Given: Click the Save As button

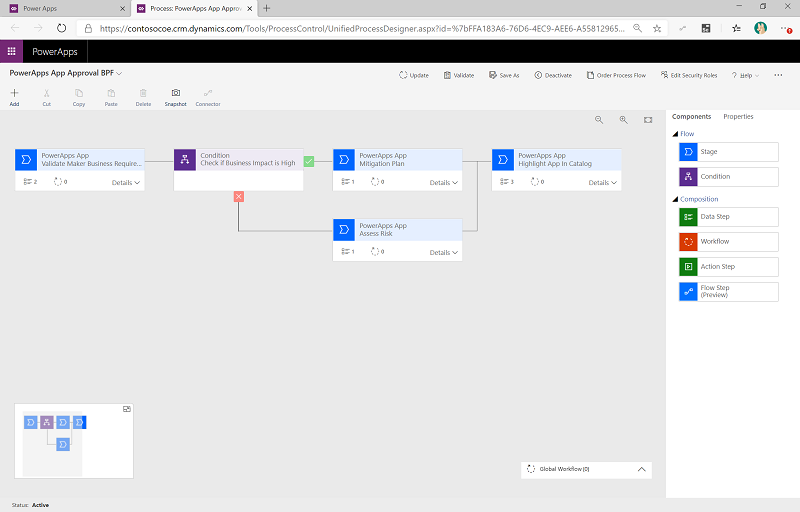Looking at the screenshot, I should click(x=504, y=75).
